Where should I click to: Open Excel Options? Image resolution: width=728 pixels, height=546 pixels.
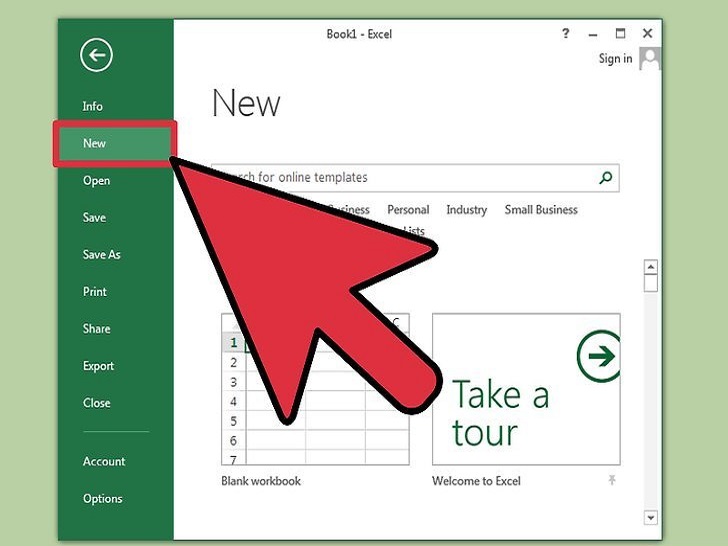point(103,499)
